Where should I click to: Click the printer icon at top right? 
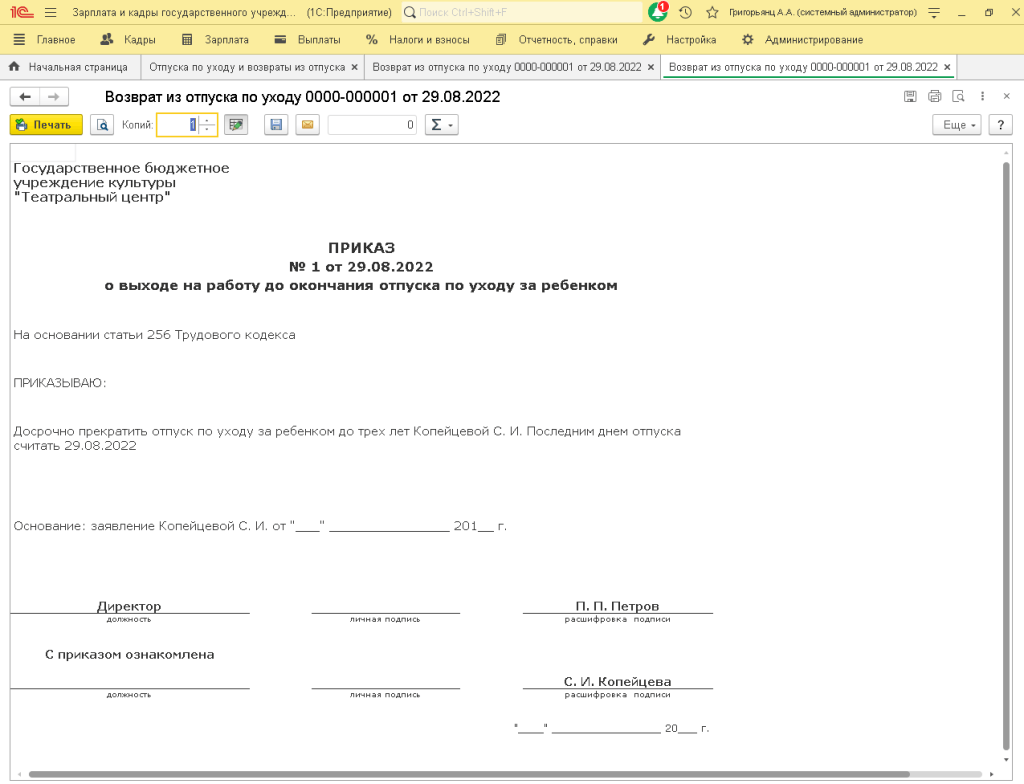934,97
